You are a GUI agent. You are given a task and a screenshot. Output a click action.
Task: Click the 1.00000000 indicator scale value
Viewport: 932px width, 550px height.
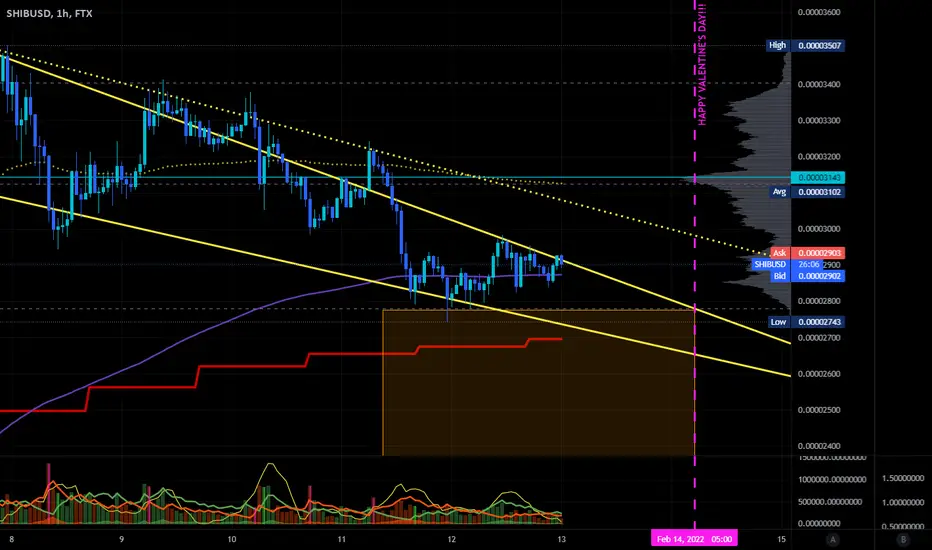903,502
